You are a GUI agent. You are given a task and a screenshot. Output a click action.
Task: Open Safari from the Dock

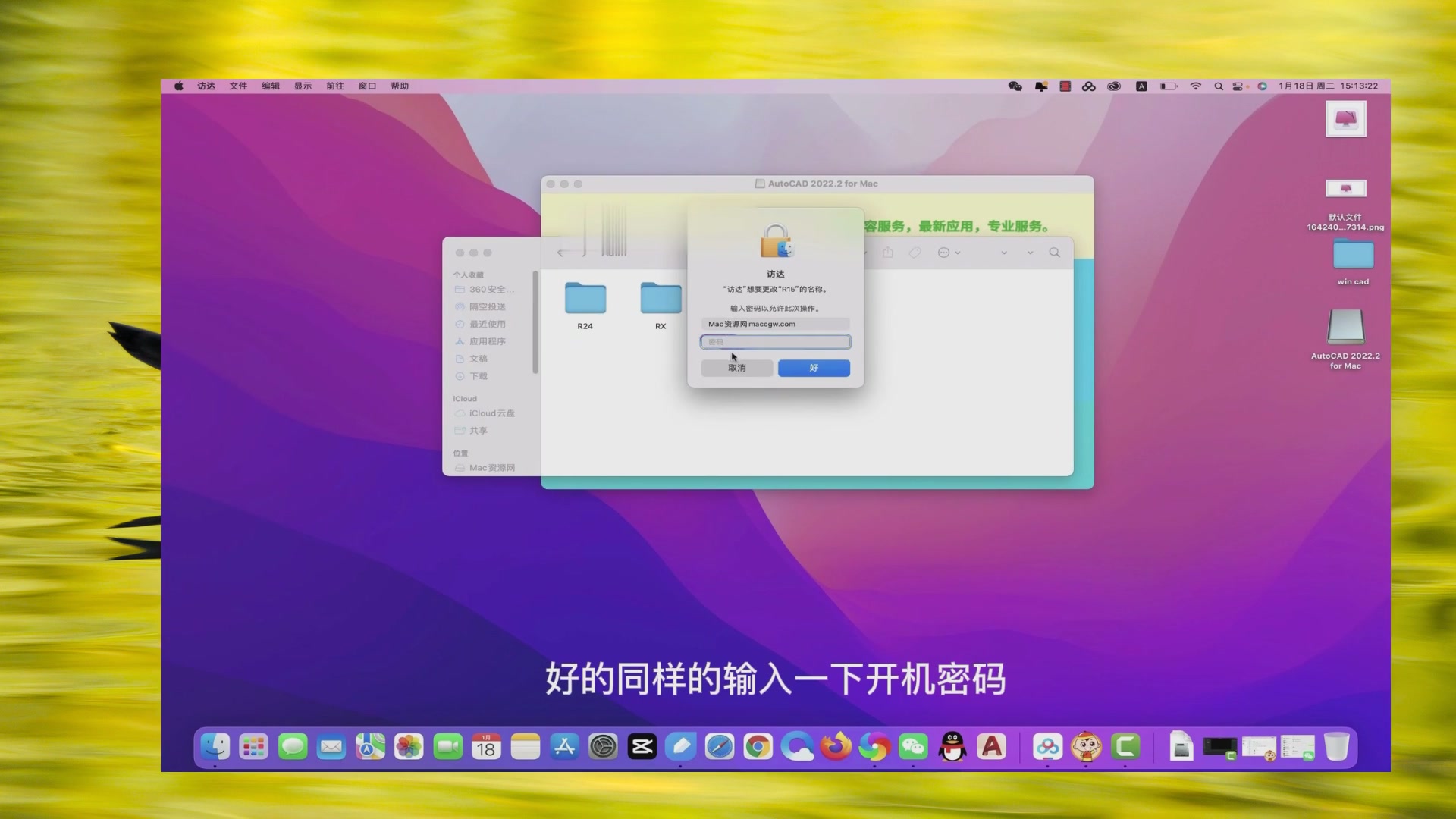click(x=719, y=748)
